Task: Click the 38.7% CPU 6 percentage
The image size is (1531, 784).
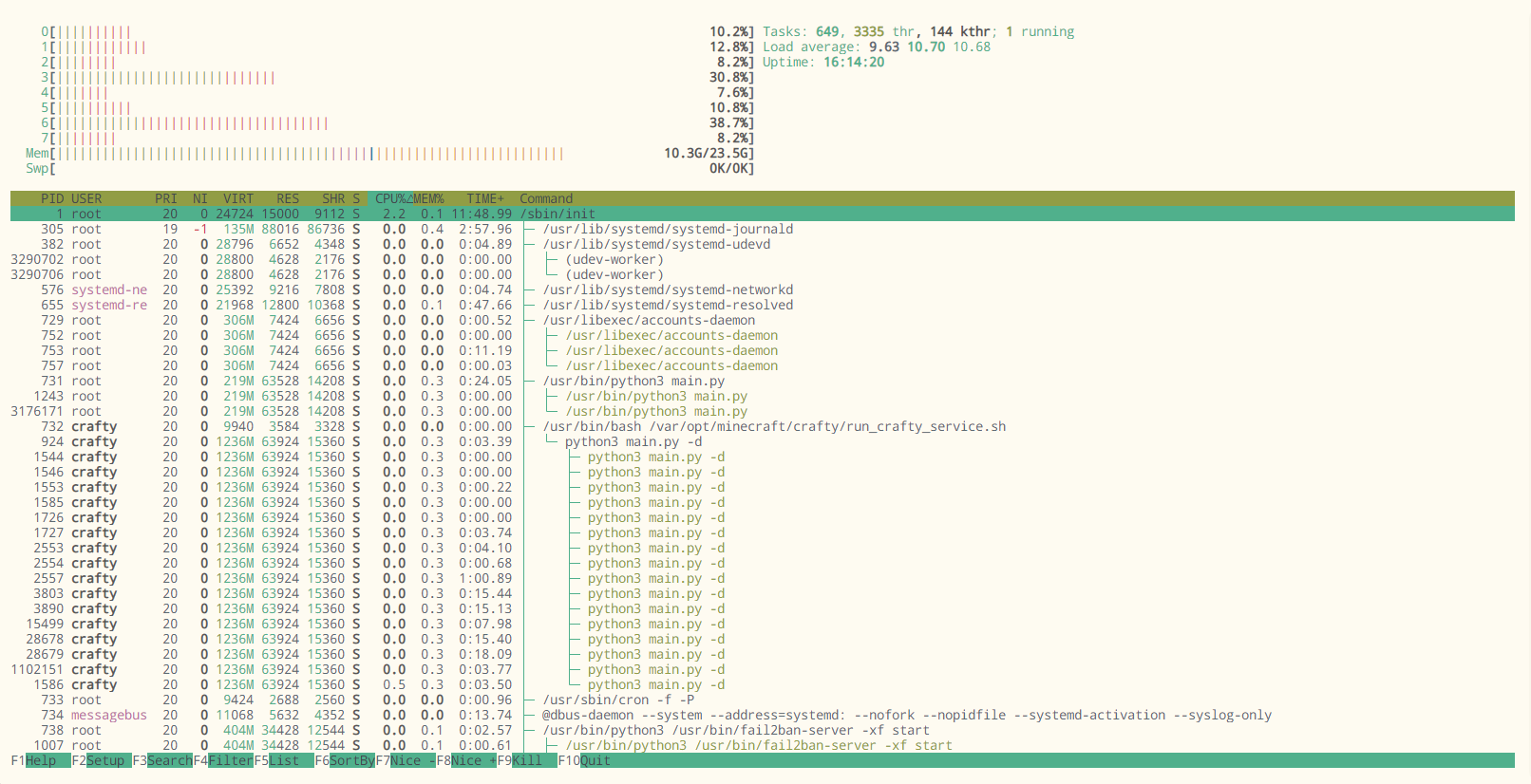Action: pyautogui.click(x=728, y=122)
